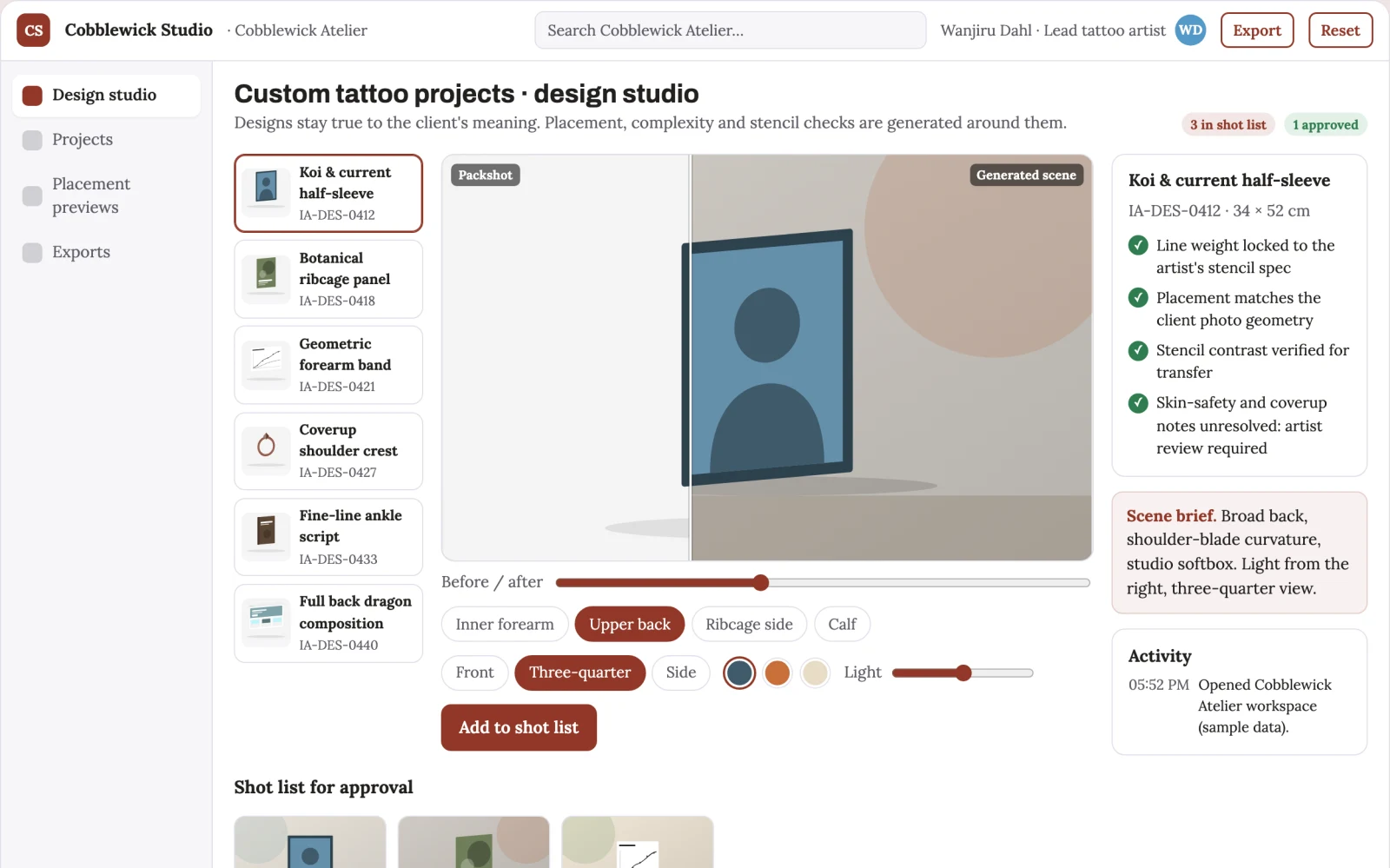Choose the Three-quarter view angle
Image resolution: width=1390 pixels, height=868 pixels.
pos(580,673)
